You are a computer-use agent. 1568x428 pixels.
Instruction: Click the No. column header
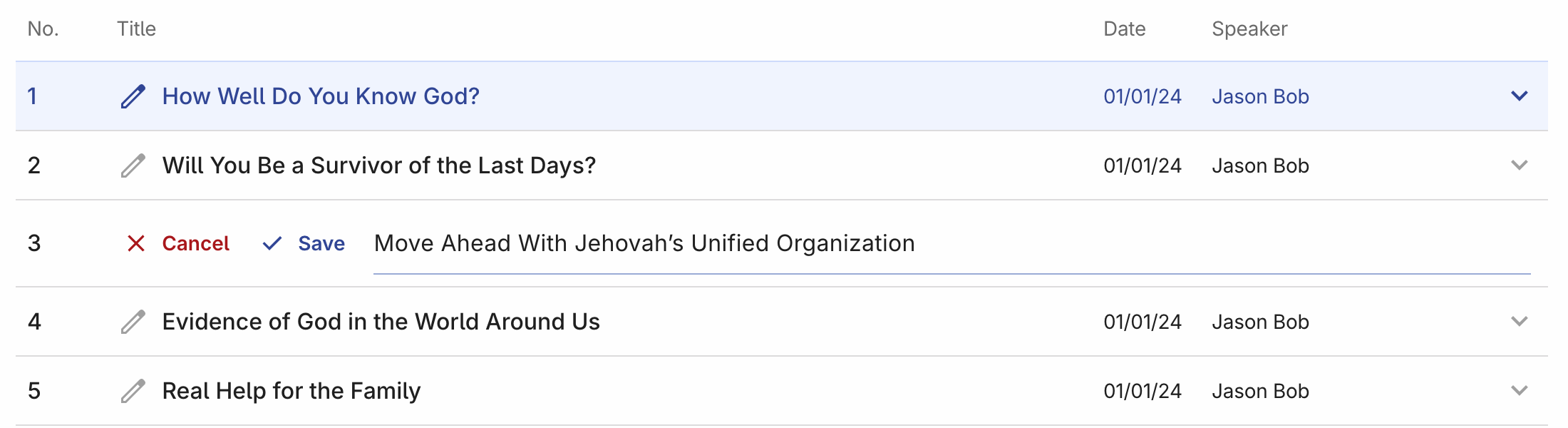point(43,29)
